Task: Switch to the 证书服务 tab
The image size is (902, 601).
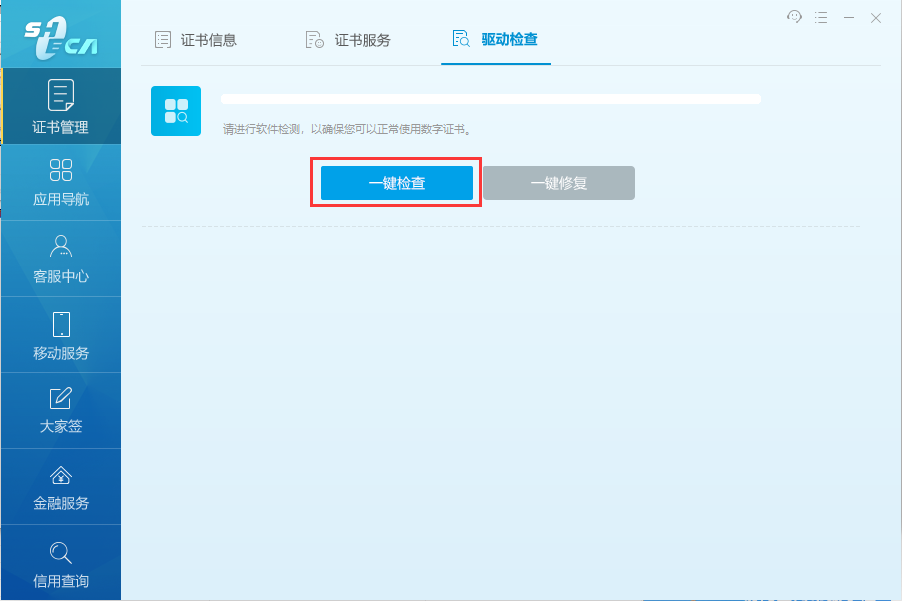Action: 347,40
